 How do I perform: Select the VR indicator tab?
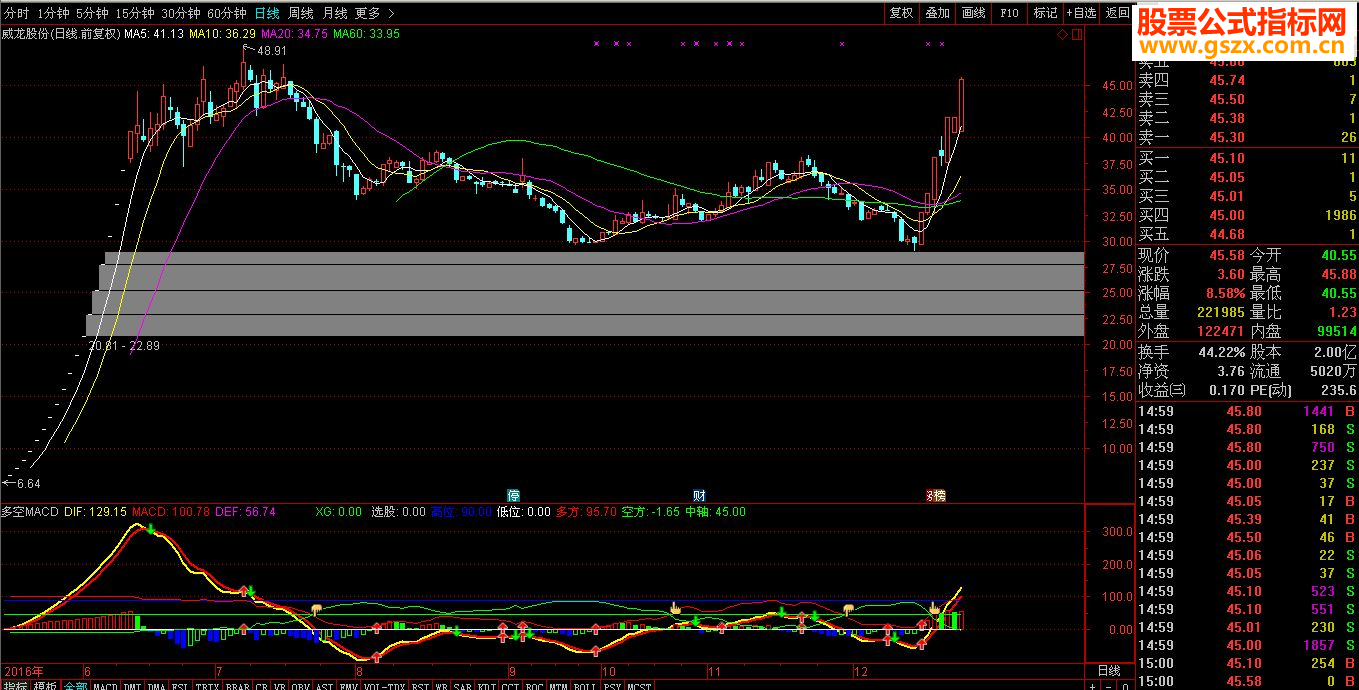281,684
